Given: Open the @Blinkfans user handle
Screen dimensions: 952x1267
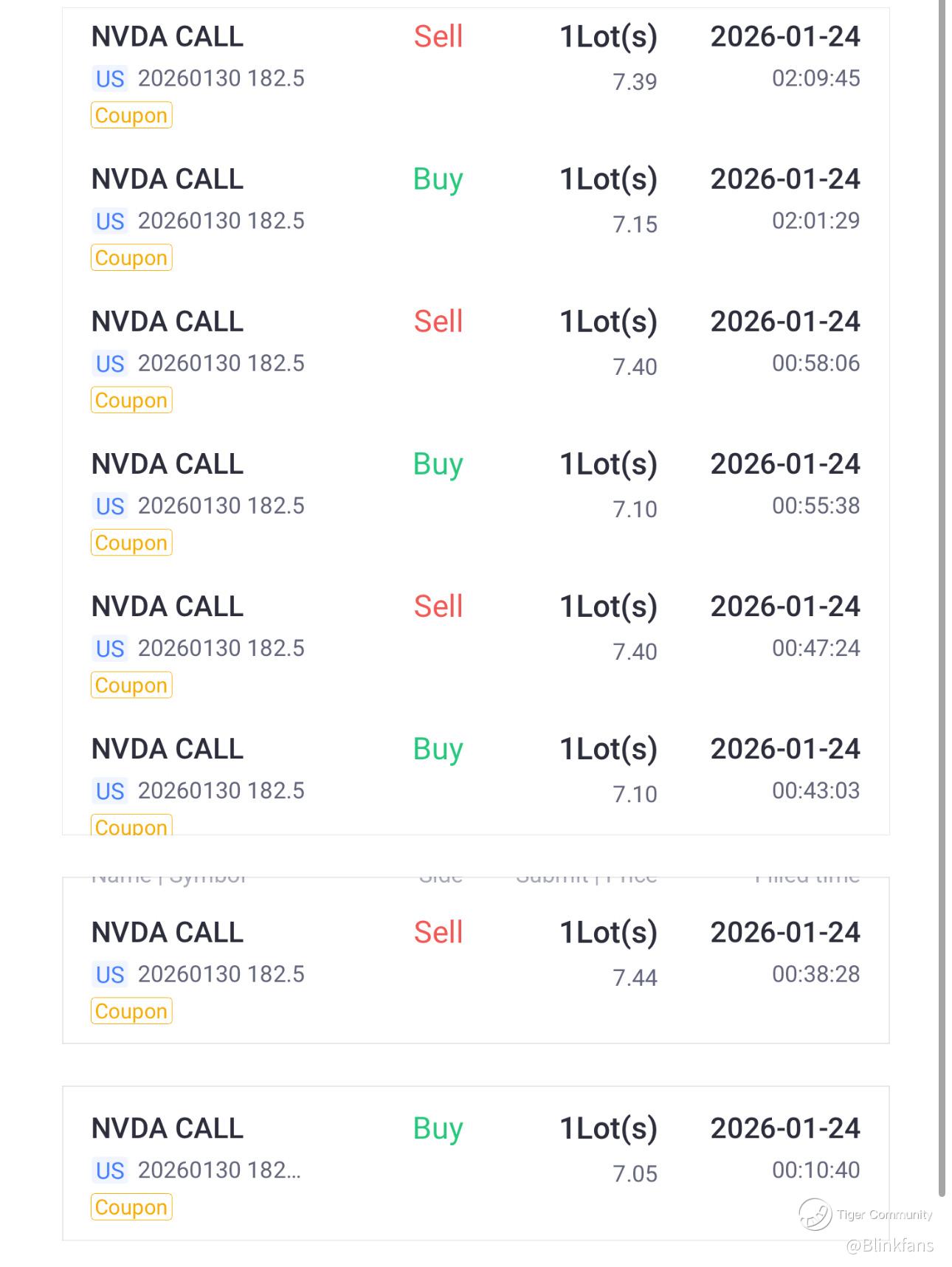Looking at the screenshot, I should 889,1246.
